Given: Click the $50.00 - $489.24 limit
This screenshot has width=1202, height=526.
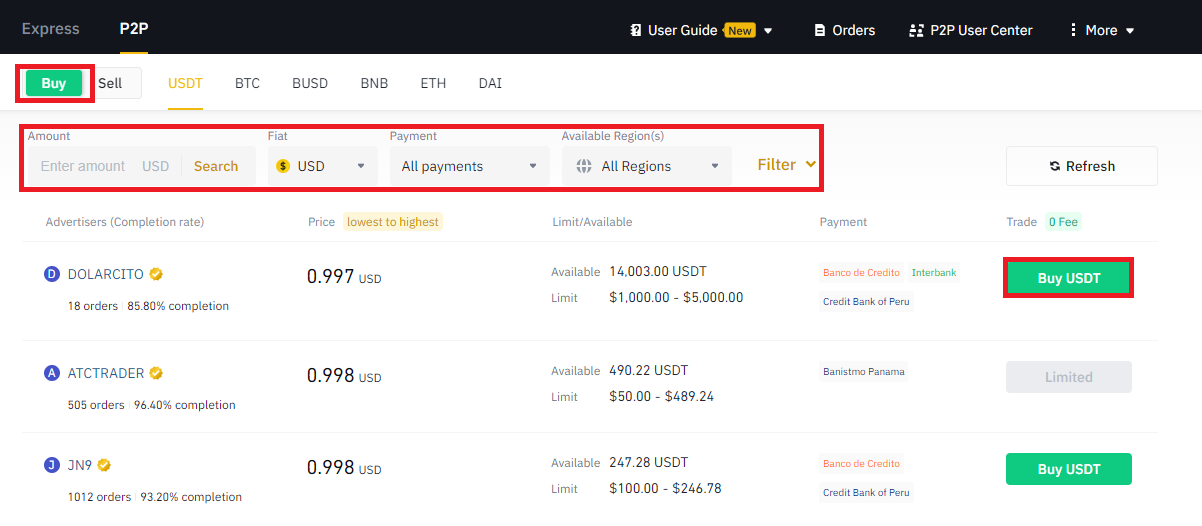Looking at the screenshot, I should pyautogui.click(x=661, y=396).
